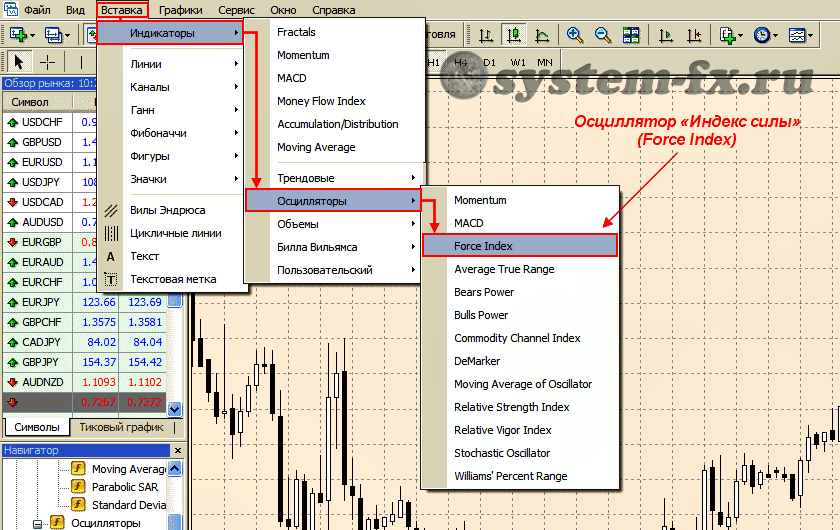
Task: Select the H4 timeframe button
Action: click(461, 62)
